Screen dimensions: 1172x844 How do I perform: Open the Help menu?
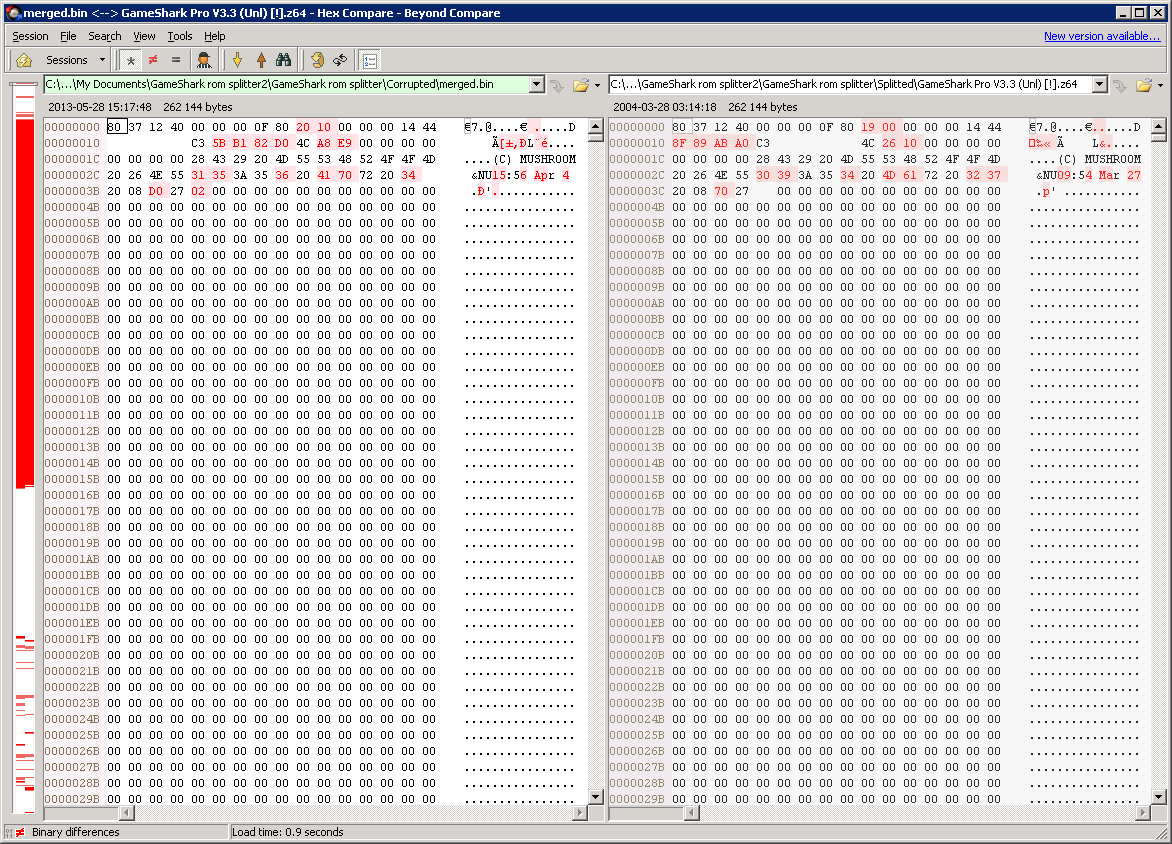click(x=215, y=36)
